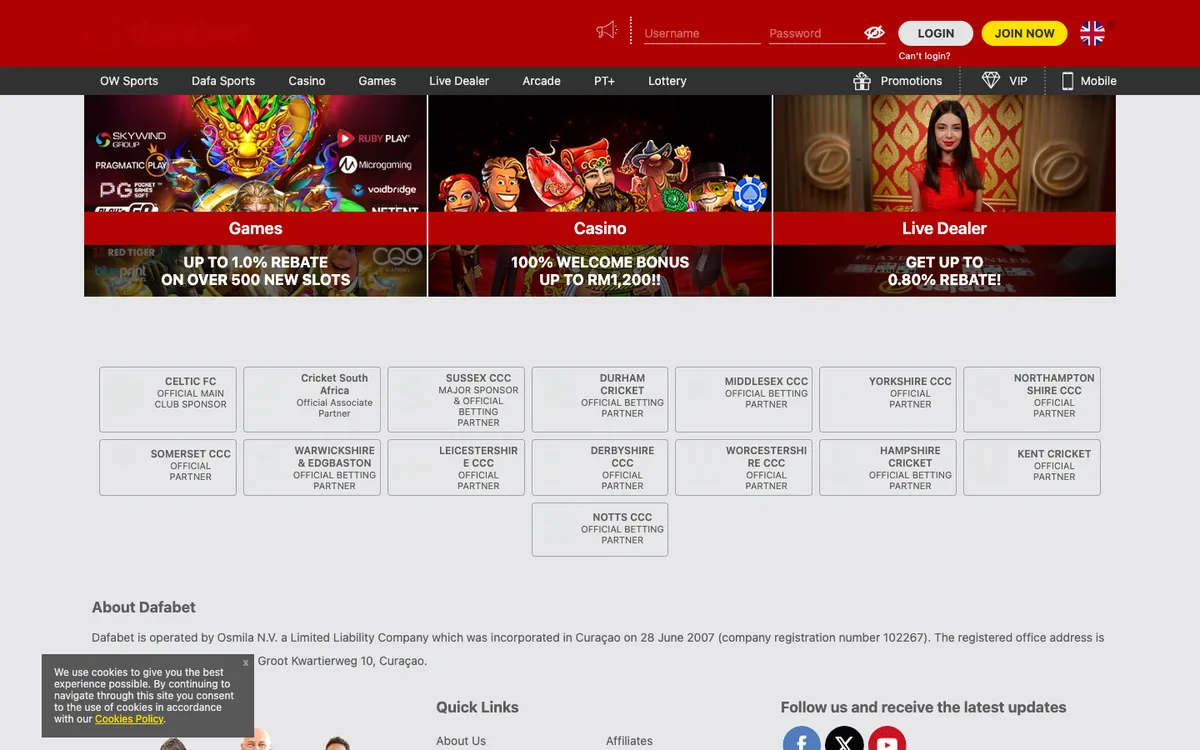
Task: Select the Northamptonshire CCC partner card
Action: 1032,399
